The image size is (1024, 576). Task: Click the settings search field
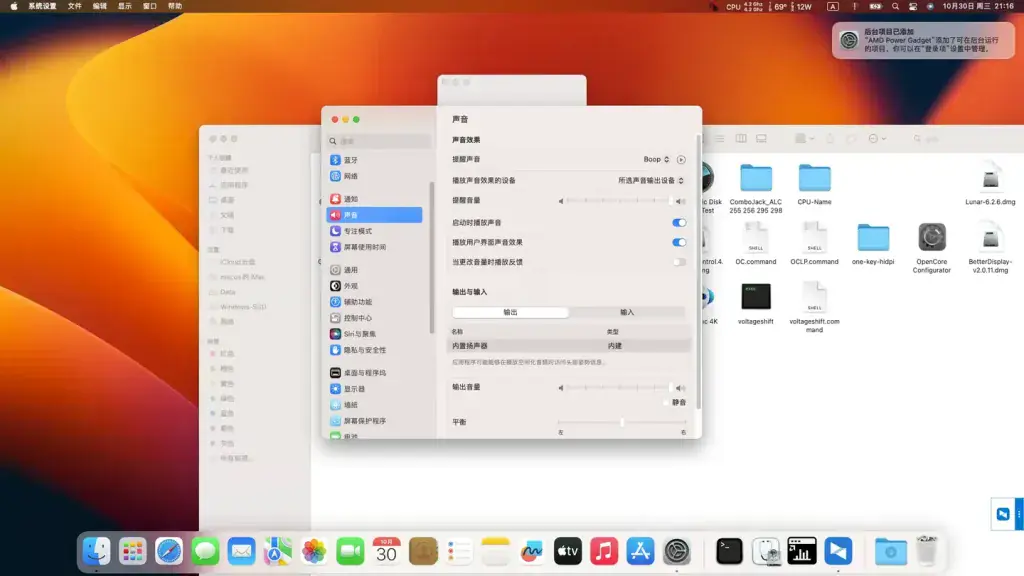click(379, 141)
